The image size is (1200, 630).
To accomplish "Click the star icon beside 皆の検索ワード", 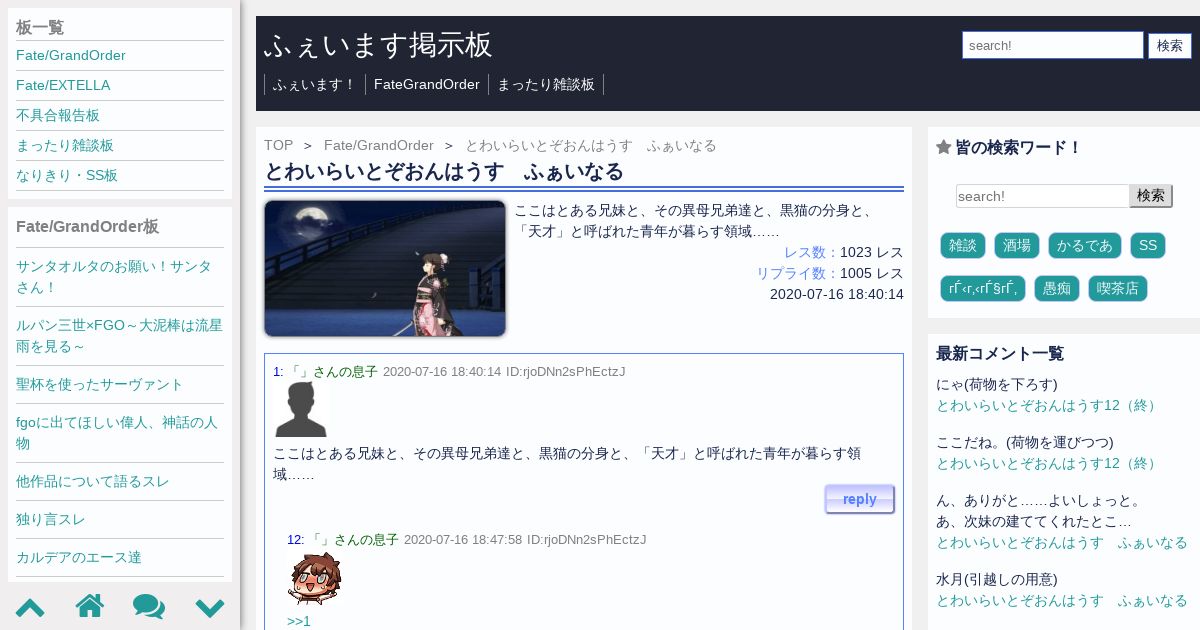I will pos(943,147).
